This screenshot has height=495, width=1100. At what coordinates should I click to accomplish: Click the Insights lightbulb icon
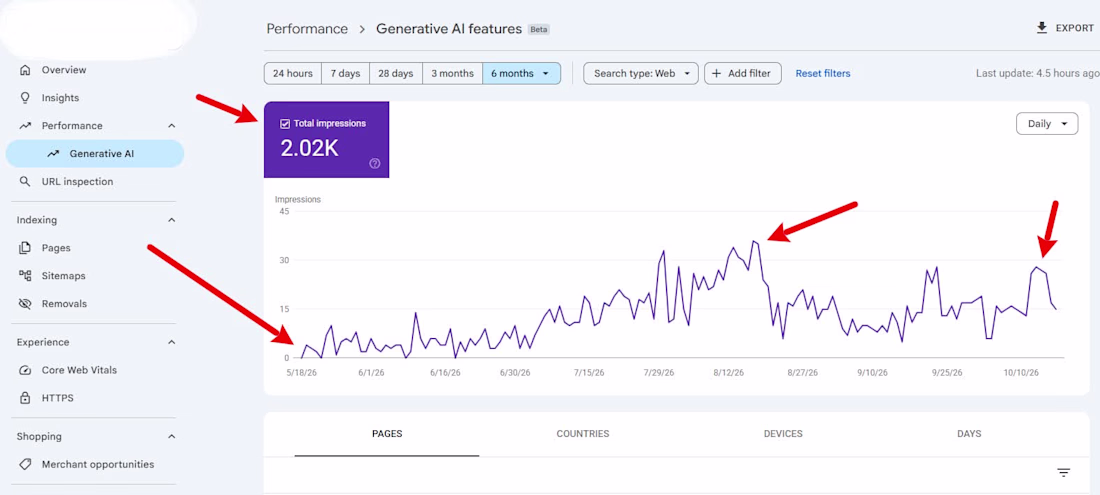pyautogui.click(x=25, y=98)
